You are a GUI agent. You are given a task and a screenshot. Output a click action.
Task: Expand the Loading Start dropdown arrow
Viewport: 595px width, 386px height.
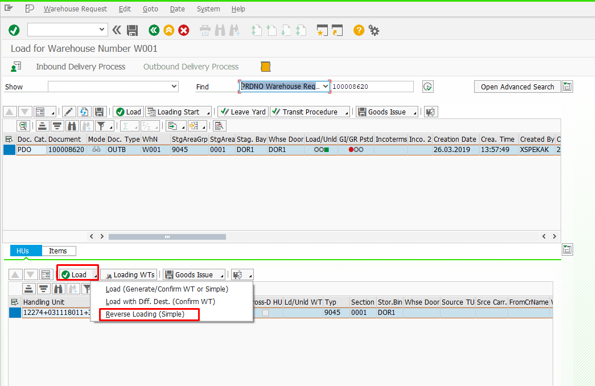[x=208, y=113]
